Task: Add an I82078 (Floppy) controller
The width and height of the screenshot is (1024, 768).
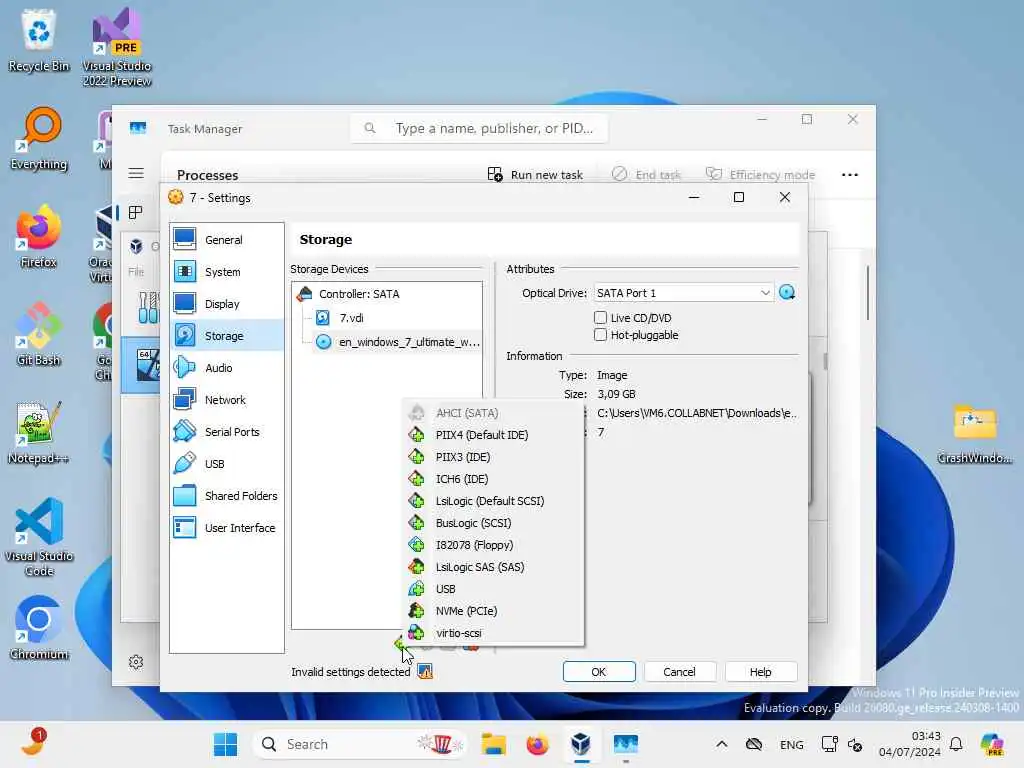Action: (x=493, y=545)
